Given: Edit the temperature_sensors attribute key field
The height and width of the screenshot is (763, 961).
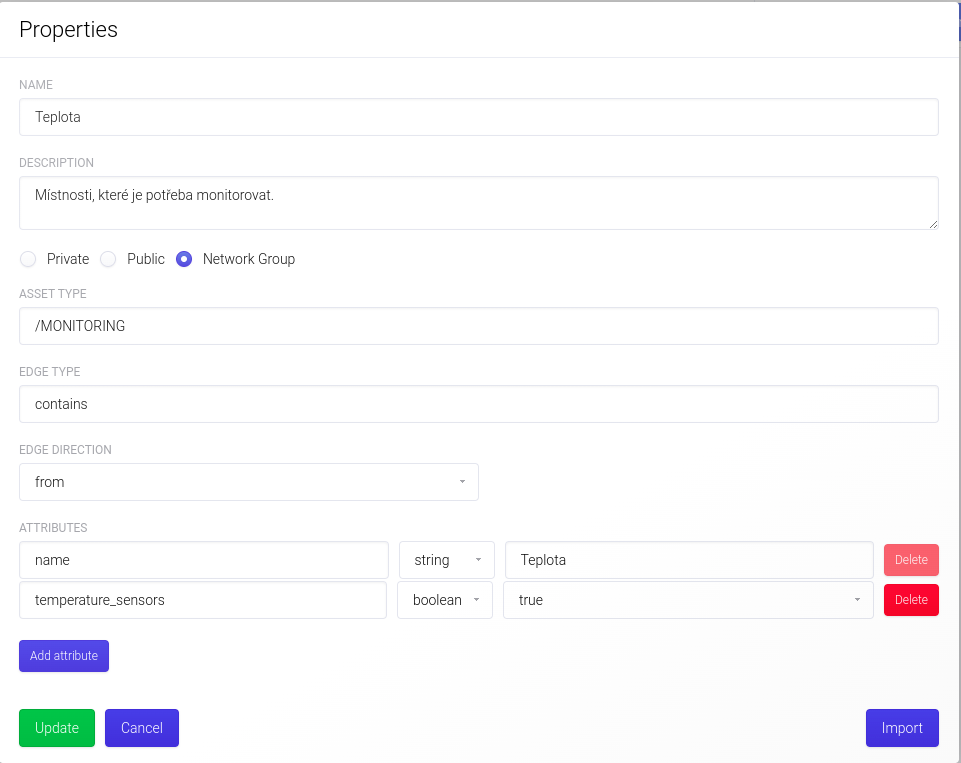Looking at the screenshot, I should coord(203,600).
